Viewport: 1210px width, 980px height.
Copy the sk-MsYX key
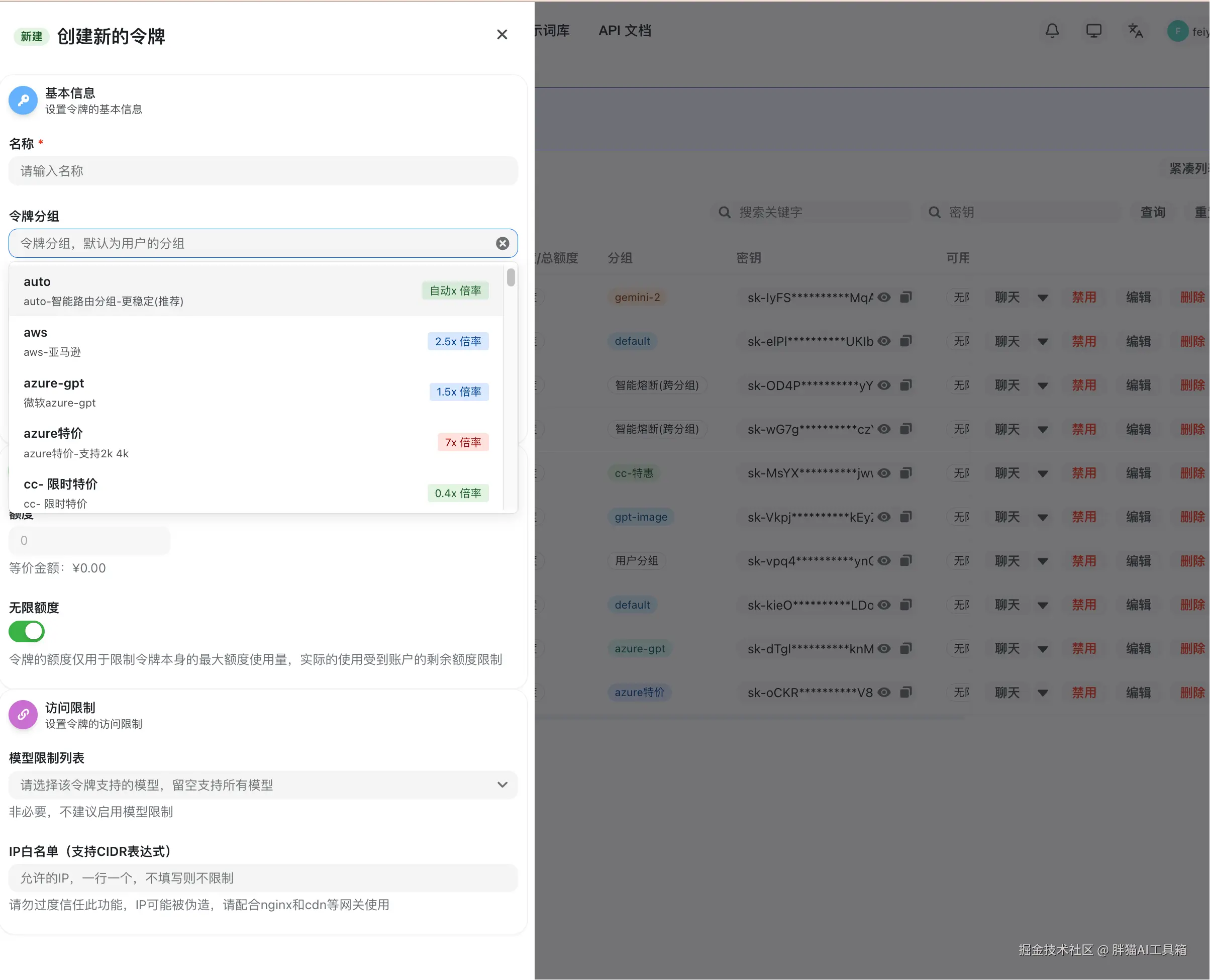pos(906,473)
